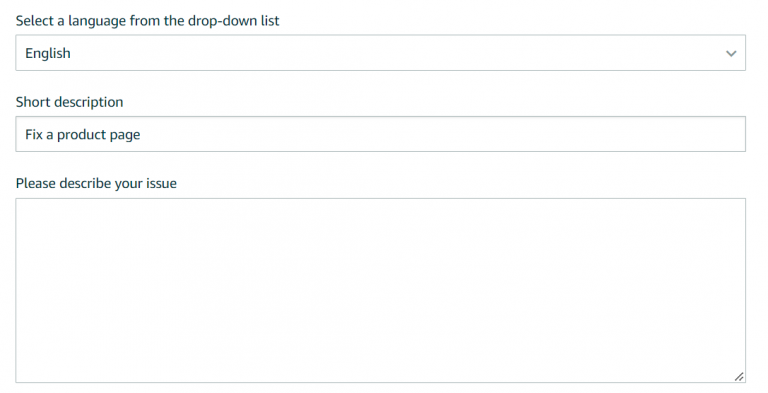Viewport: 768px width, 393px height.
Task: Place cursor after 'page' in Short description
Action: 142,135
